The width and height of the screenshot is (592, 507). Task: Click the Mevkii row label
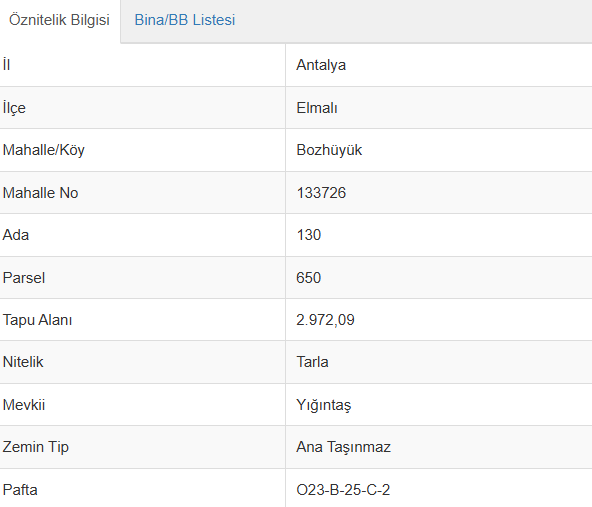coord(23,405)
